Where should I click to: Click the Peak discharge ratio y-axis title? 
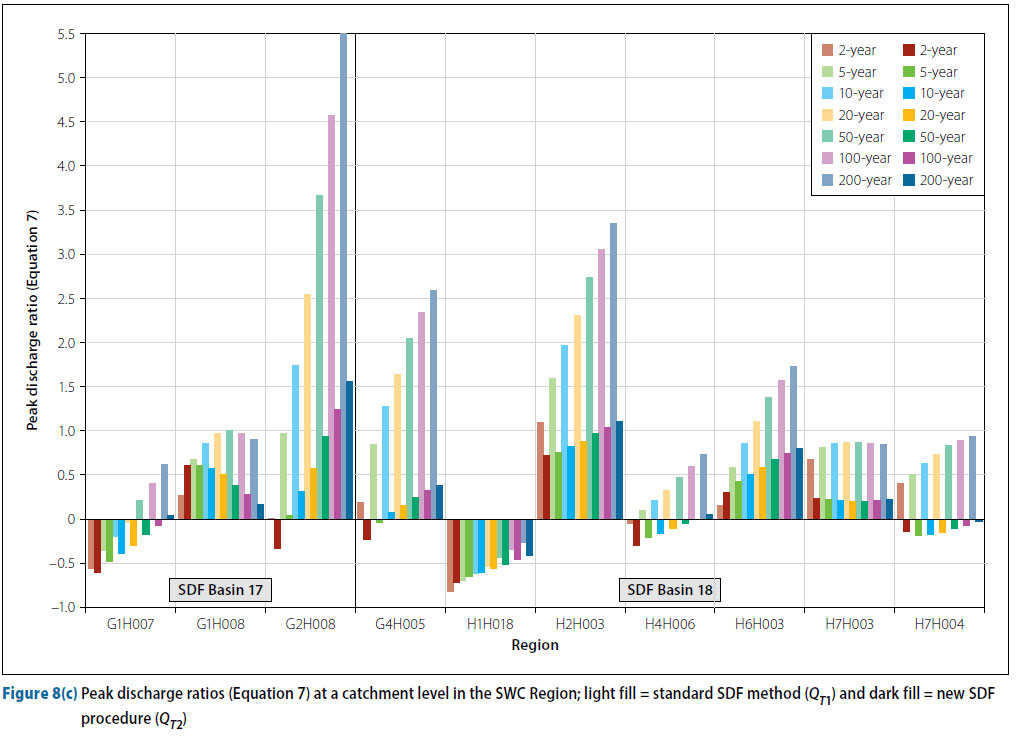[32, 322]
